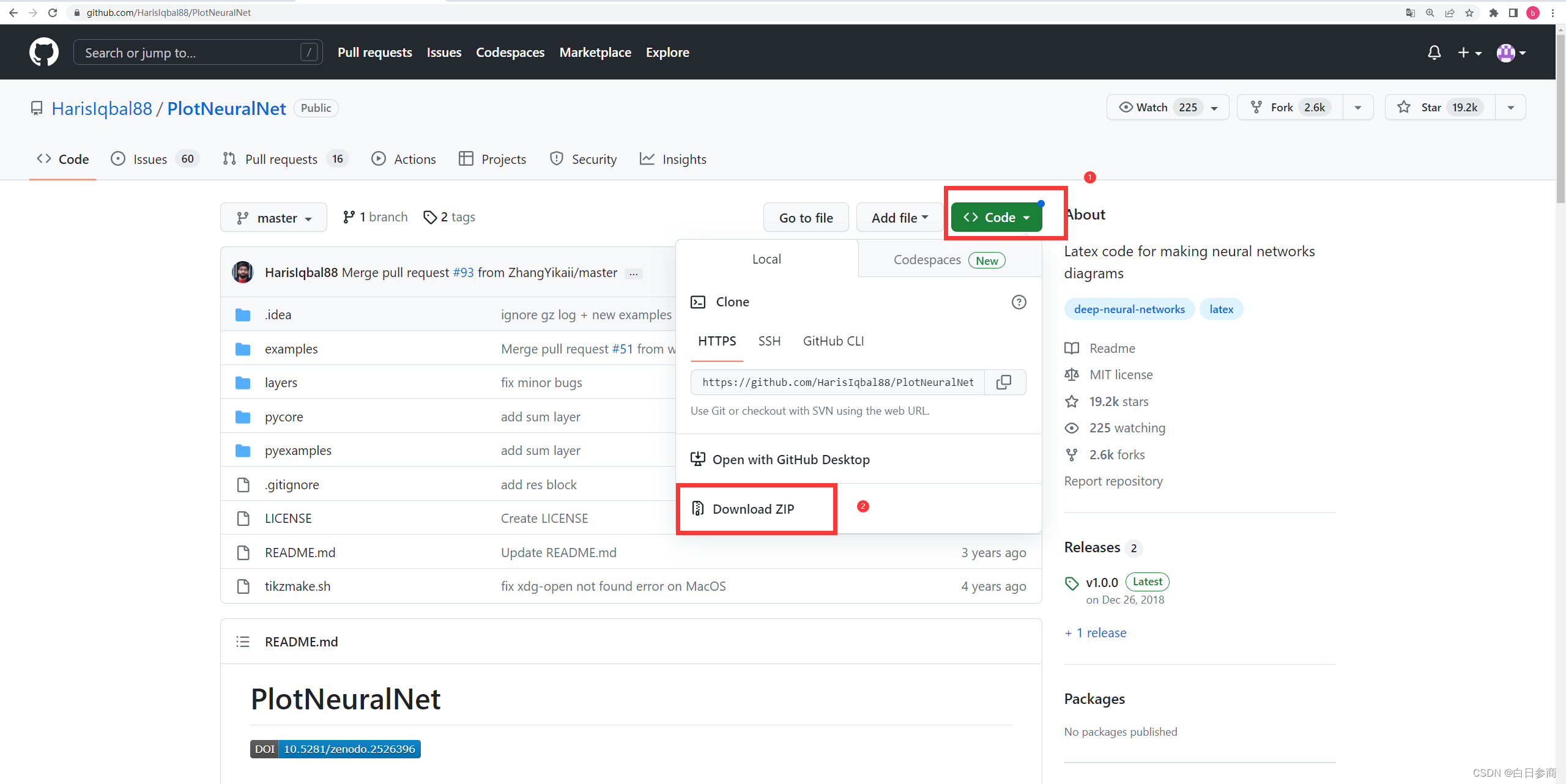The image size is (1566, 784).
Task: Click the README table of contents icon
Action: pyautogui.click(x=243, y=642)
